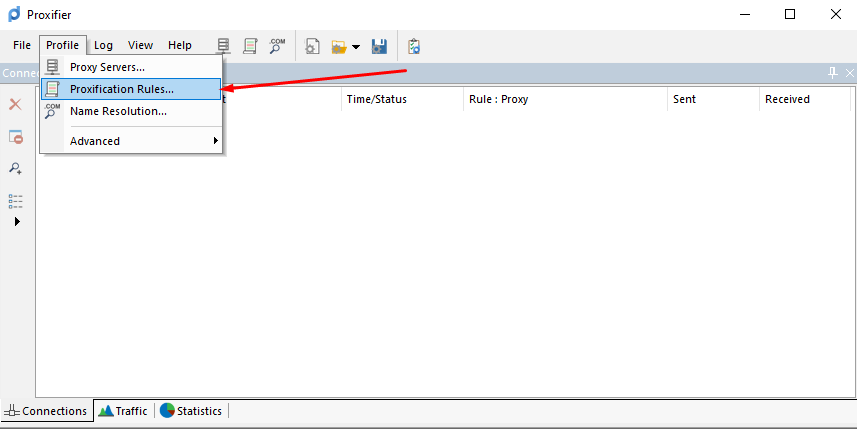
Task: Select Proxy Servers... menu entry
Action: (131, 67)
